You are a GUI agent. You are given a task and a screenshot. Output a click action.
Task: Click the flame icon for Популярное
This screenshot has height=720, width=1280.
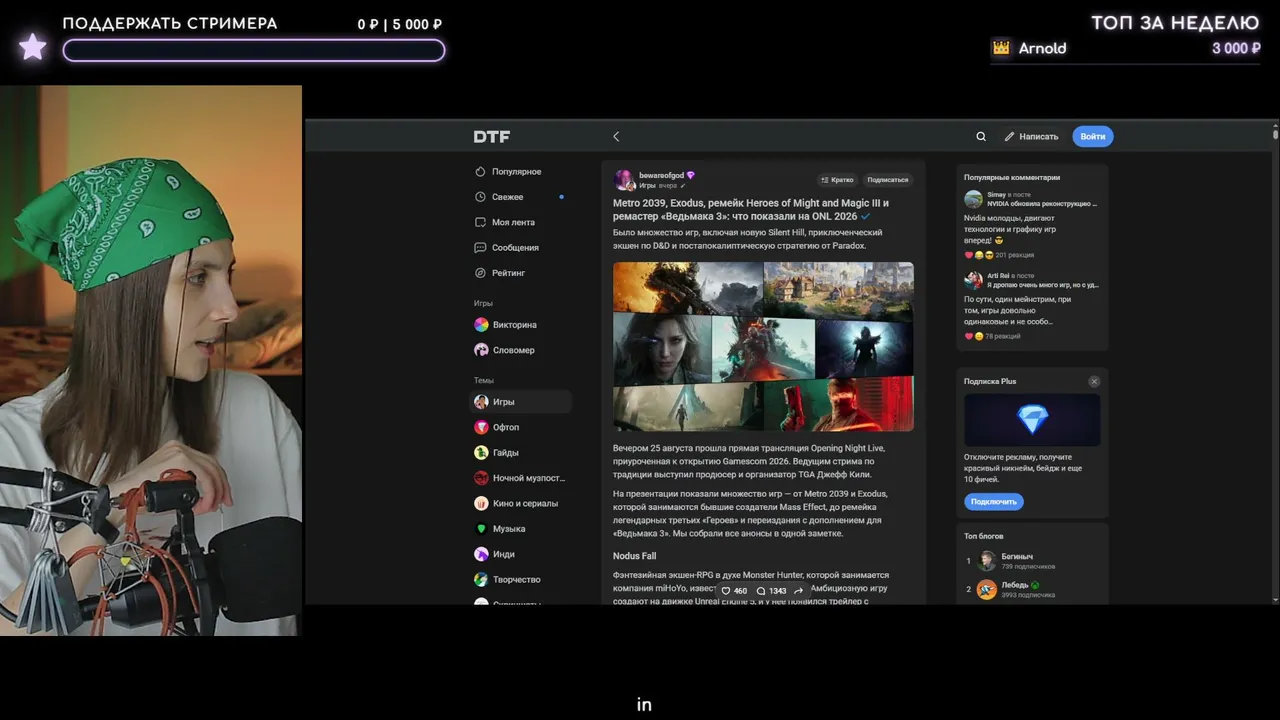[481, 172]
